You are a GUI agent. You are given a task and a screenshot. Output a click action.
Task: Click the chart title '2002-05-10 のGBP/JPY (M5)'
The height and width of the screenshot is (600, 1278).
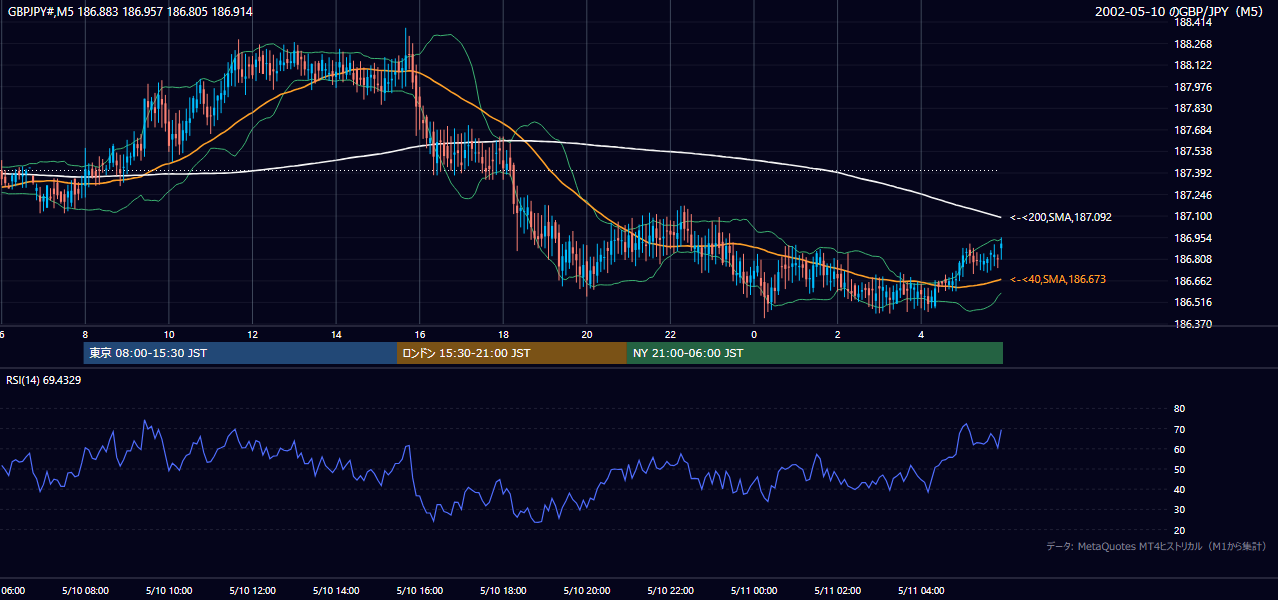(1180, 11)
